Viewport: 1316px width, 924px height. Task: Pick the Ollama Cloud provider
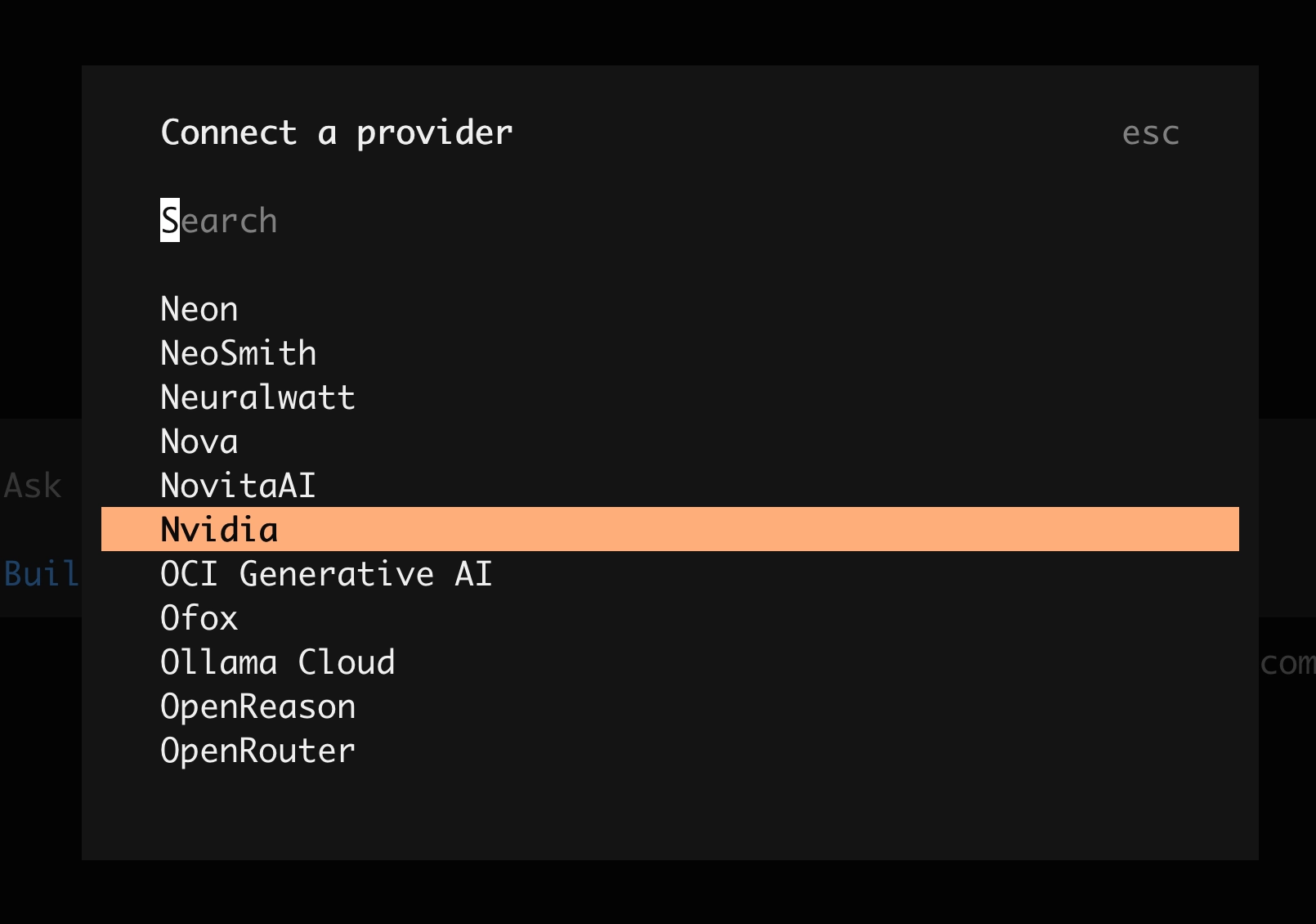click(670, 662)
